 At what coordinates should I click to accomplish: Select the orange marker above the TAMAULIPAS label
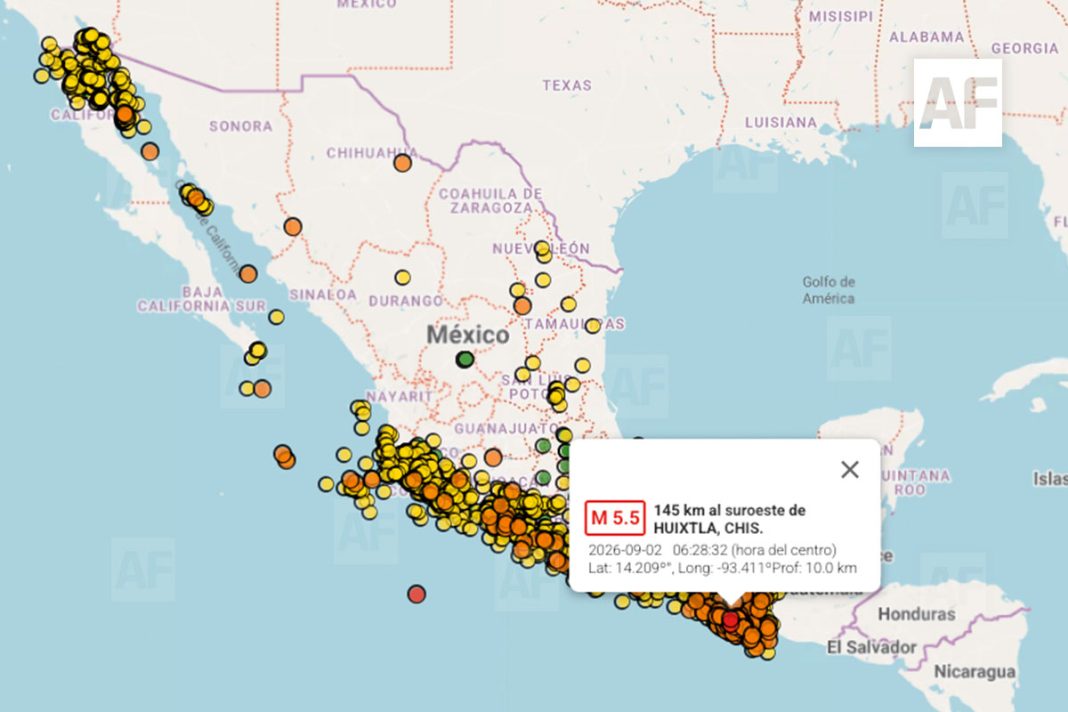(x=522, y=306)
